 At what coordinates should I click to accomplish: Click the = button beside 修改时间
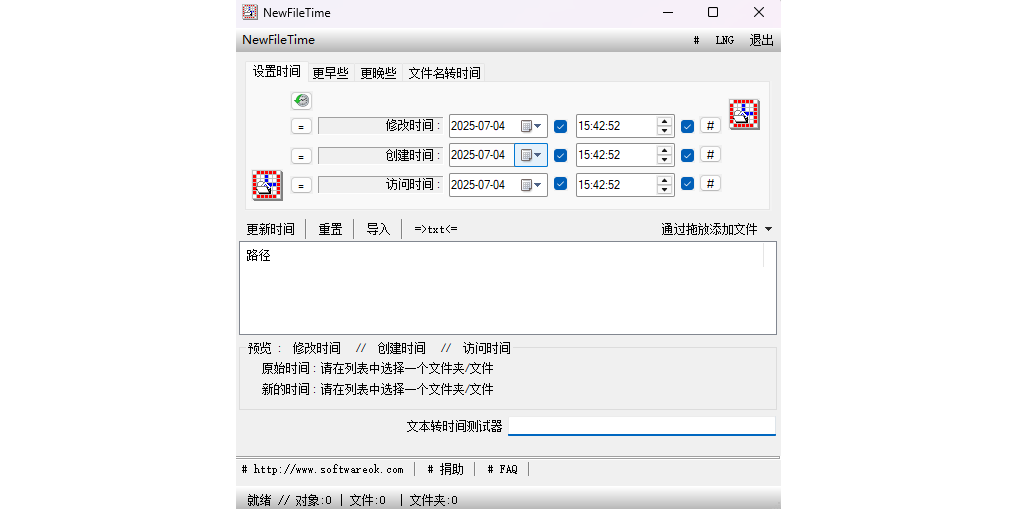[x=301, y=127]
